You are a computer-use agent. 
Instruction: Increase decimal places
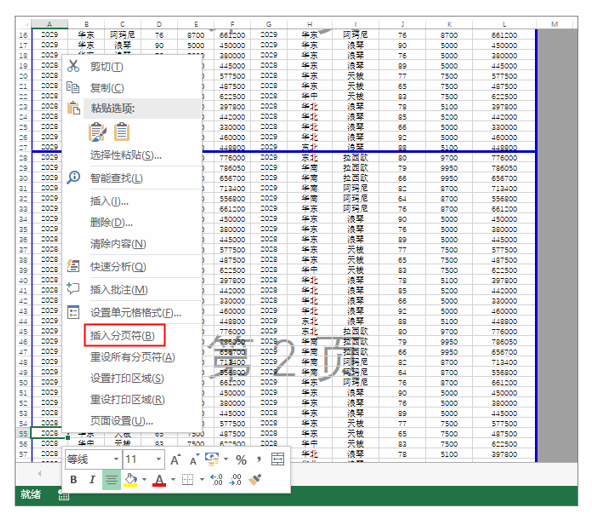pyautogui.click(x=216, y=480)
